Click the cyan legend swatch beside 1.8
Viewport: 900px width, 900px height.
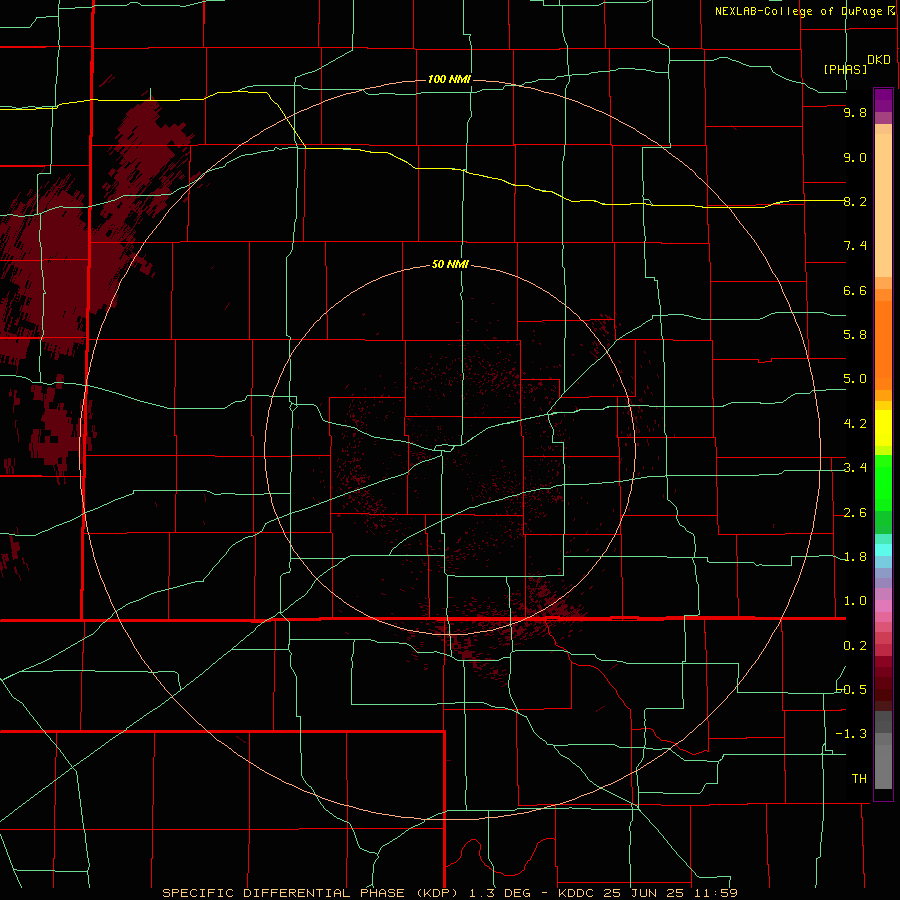pos(883,550)
